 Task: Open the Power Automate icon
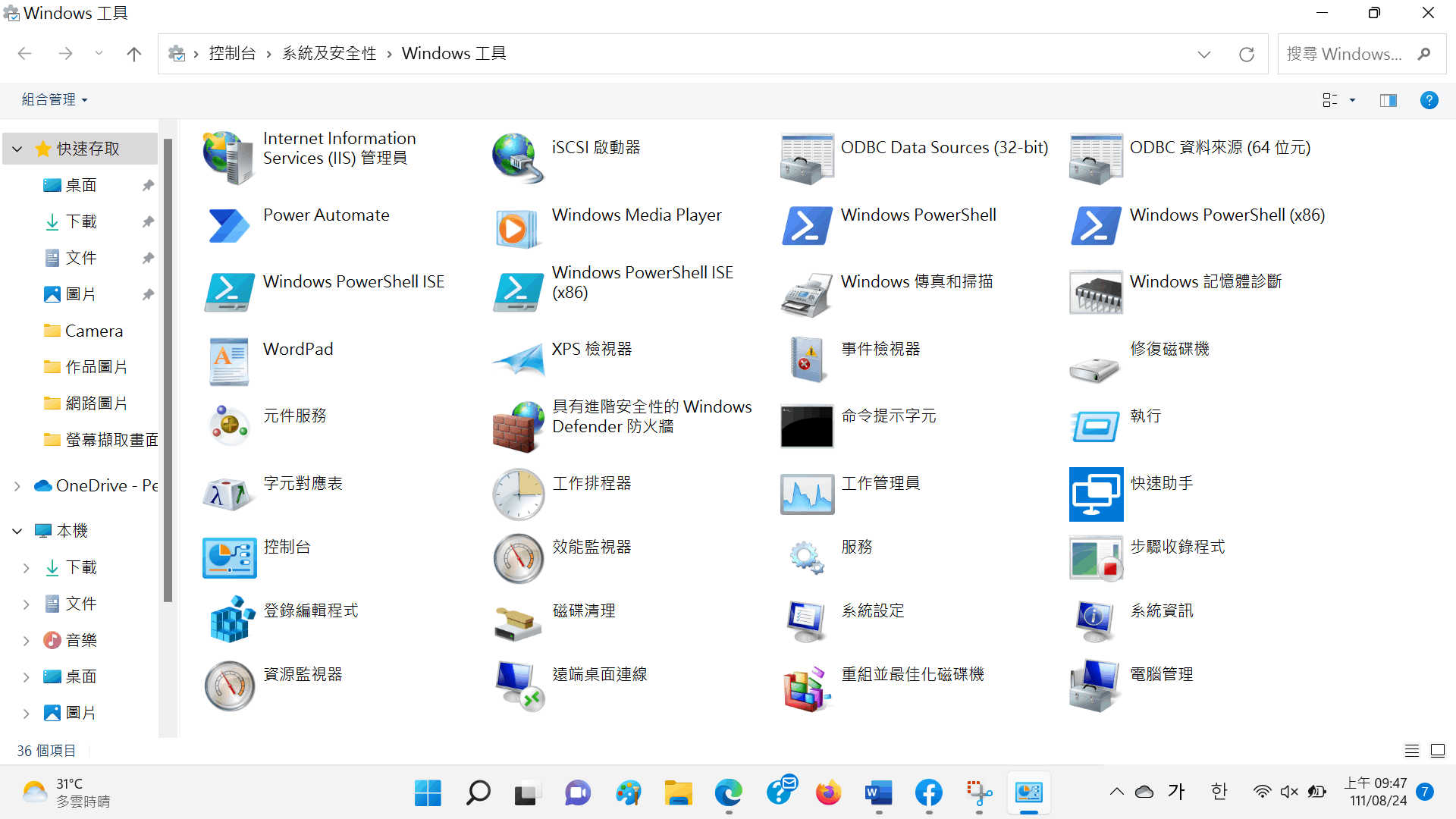[229, 225]
